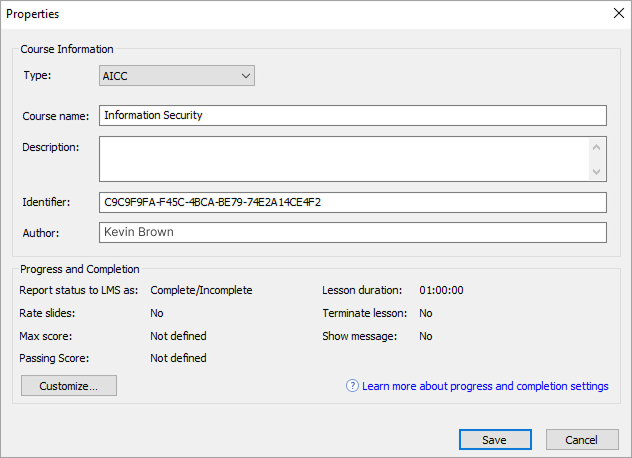Screen dimensions: 632x458
Task: Click the Max score Not defined value
Action: tap(178, 336)
